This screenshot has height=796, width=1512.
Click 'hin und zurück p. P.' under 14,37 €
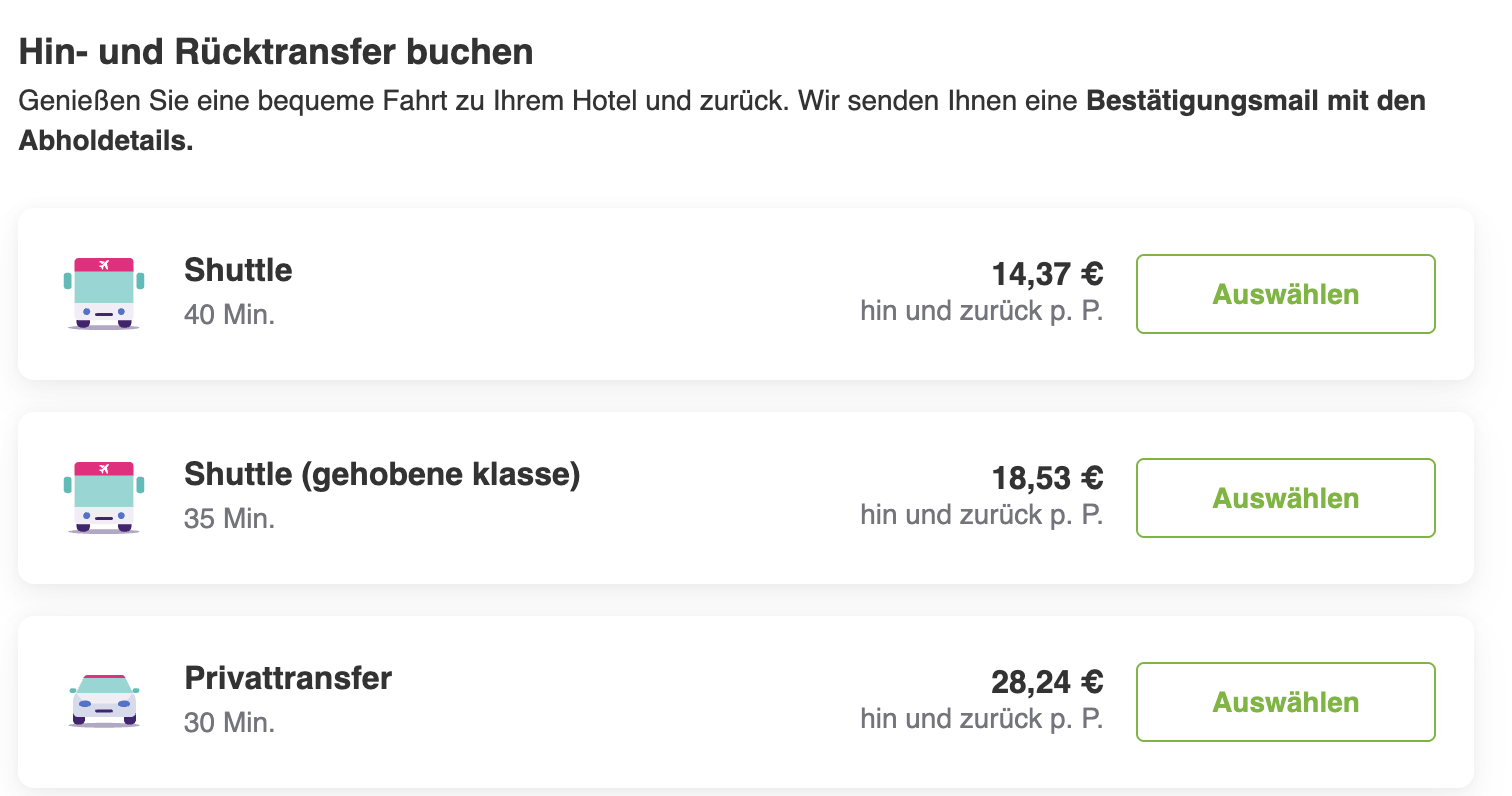982,311
